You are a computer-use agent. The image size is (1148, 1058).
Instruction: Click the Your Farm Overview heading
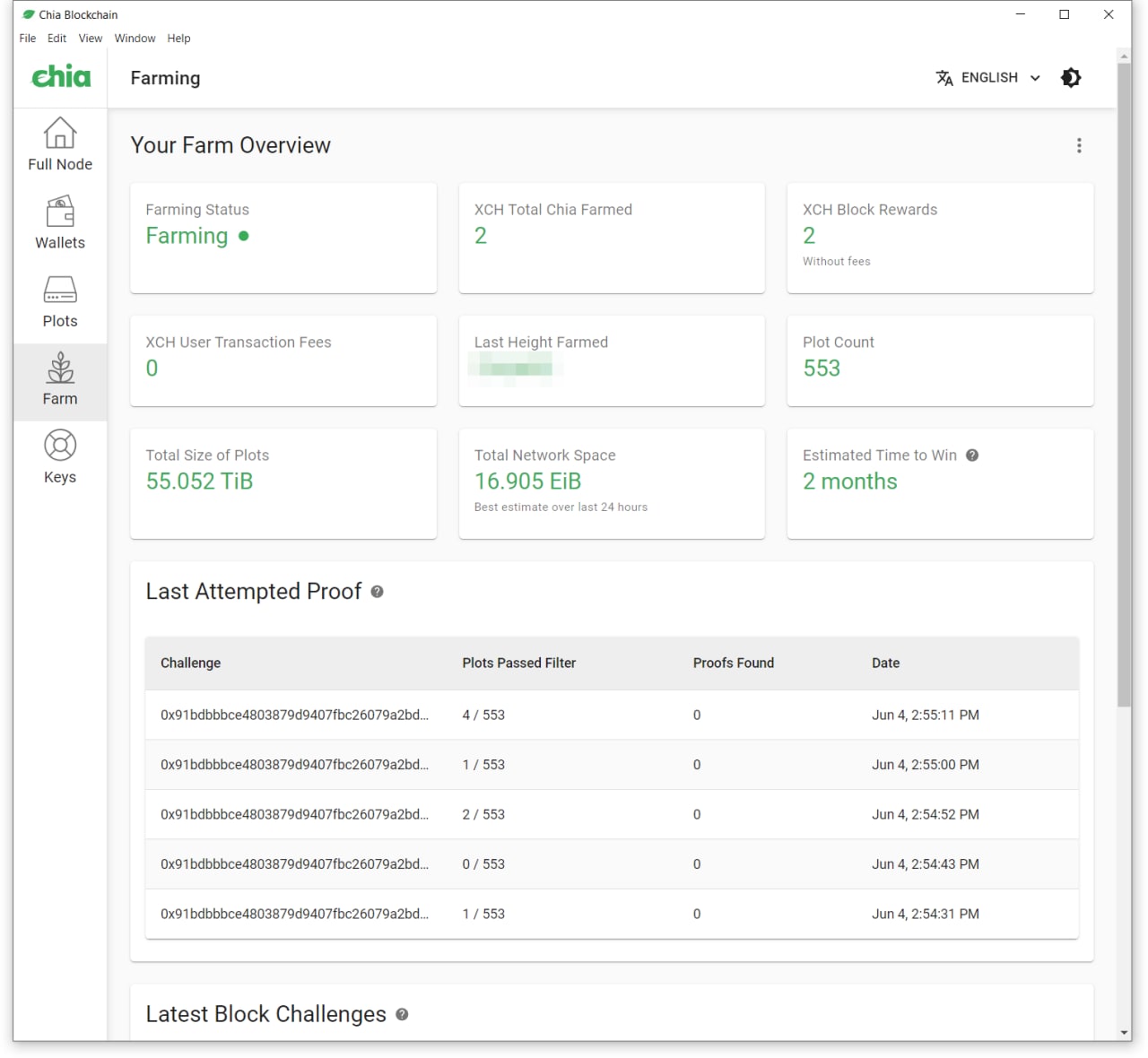[230, 145]
